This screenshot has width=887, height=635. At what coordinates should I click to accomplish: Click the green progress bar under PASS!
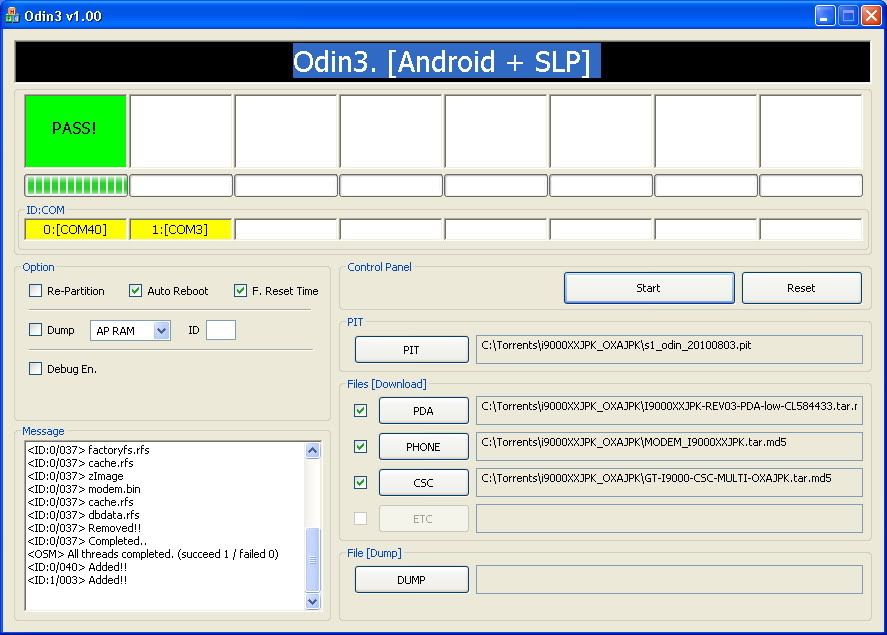click(76, 185)
